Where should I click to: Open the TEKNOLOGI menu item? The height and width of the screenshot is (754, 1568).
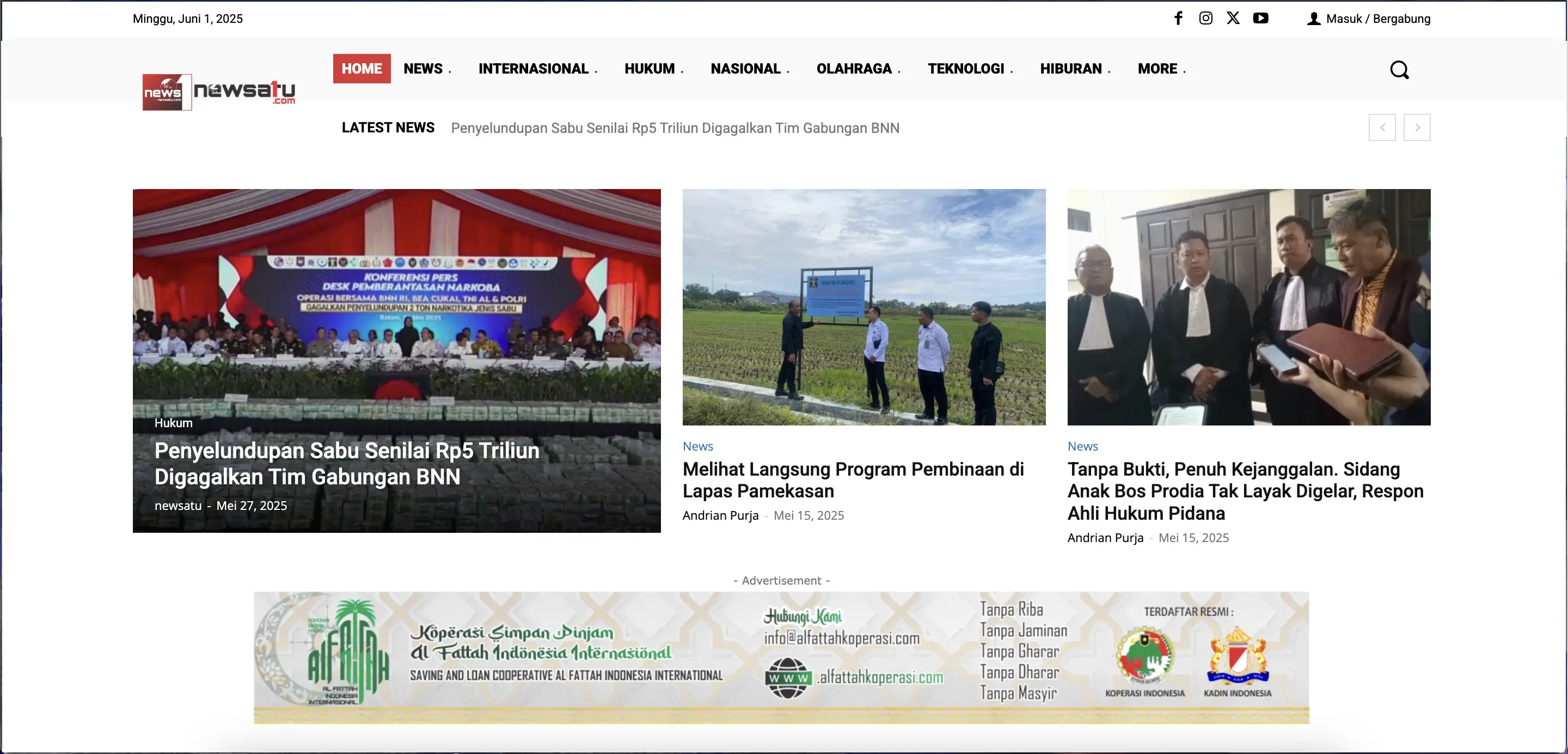[970, 69]
